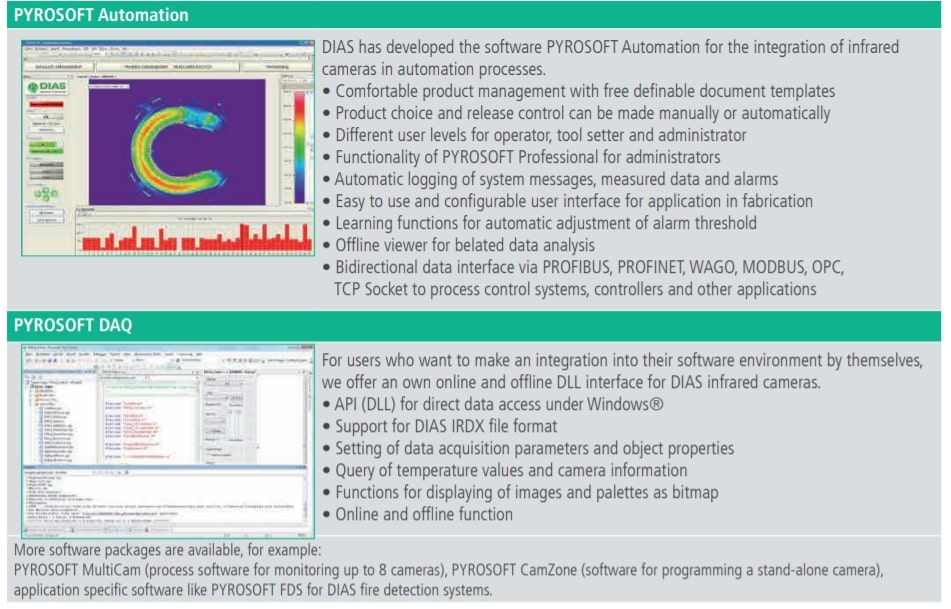The height and width of the screenshot is (609, 951).
Task: Click "More software packages are available" line
Action: tap(167, 550)
